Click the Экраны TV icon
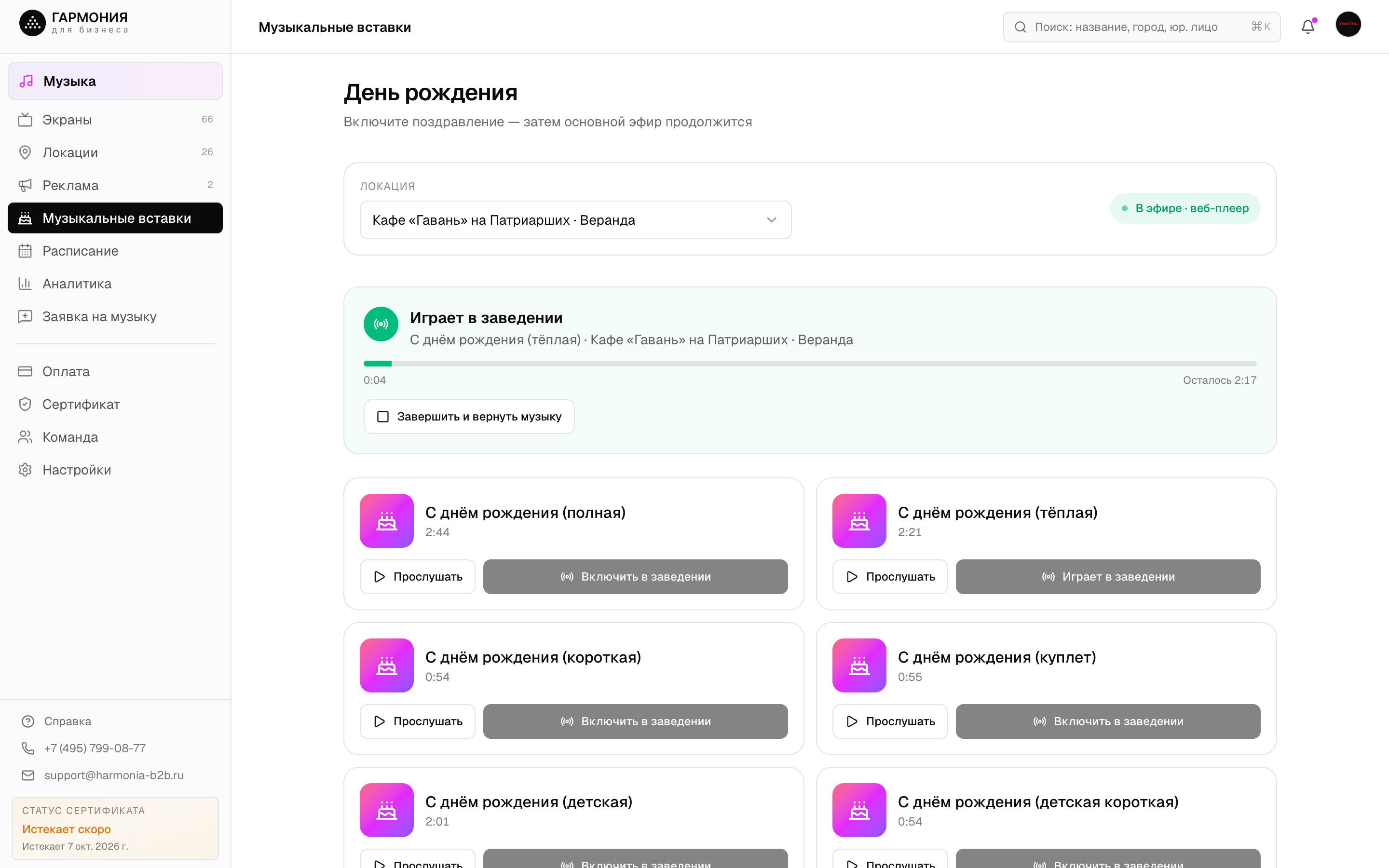 click(x=25, y=120)
